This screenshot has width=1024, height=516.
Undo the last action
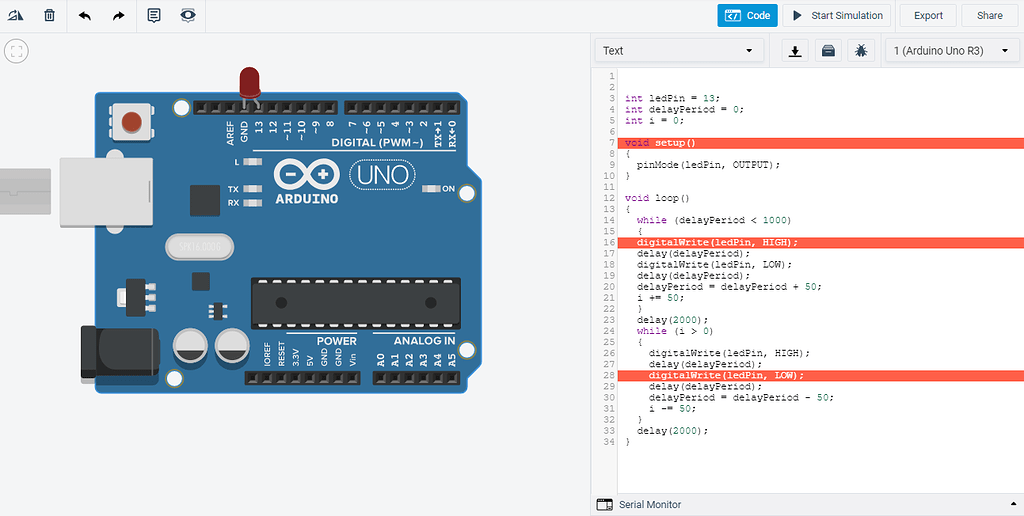(85, 16)
